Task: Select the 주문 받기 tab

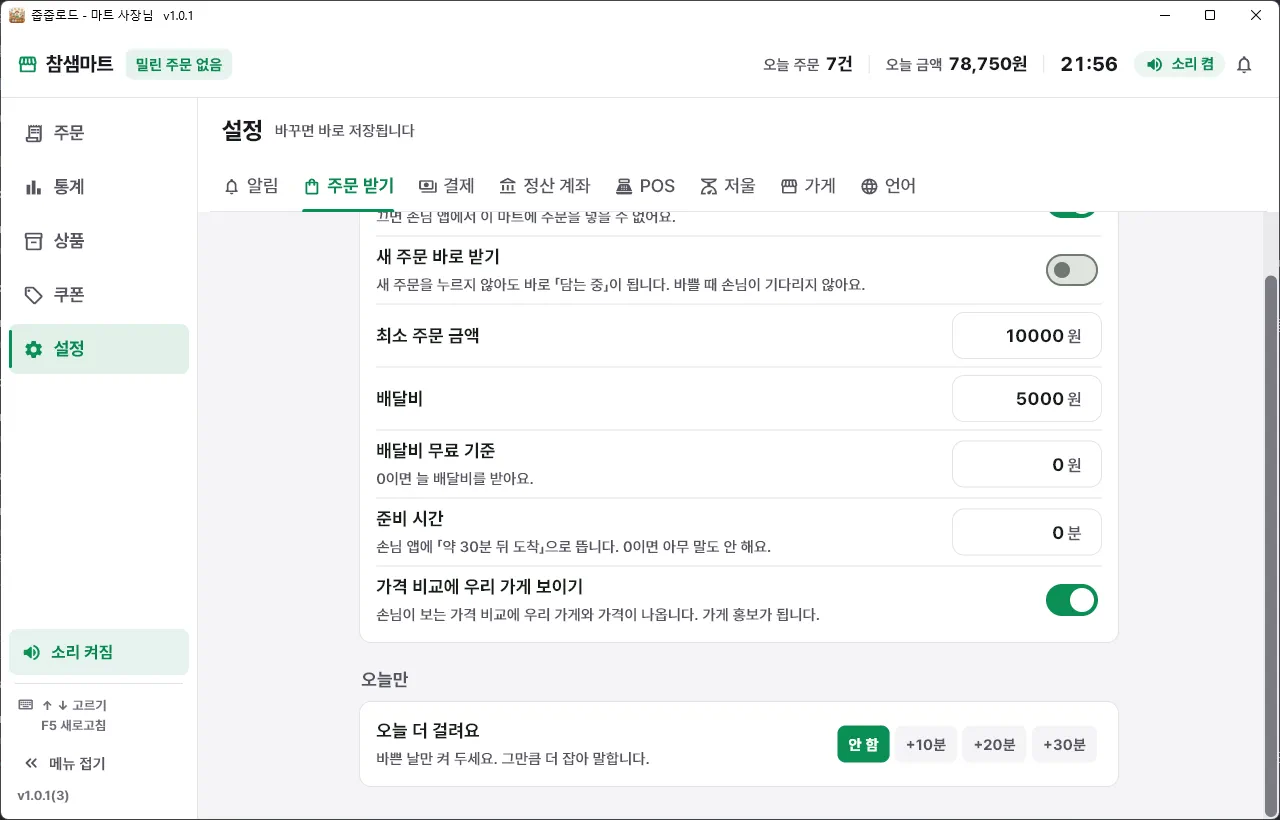Action: pos(349,186)
